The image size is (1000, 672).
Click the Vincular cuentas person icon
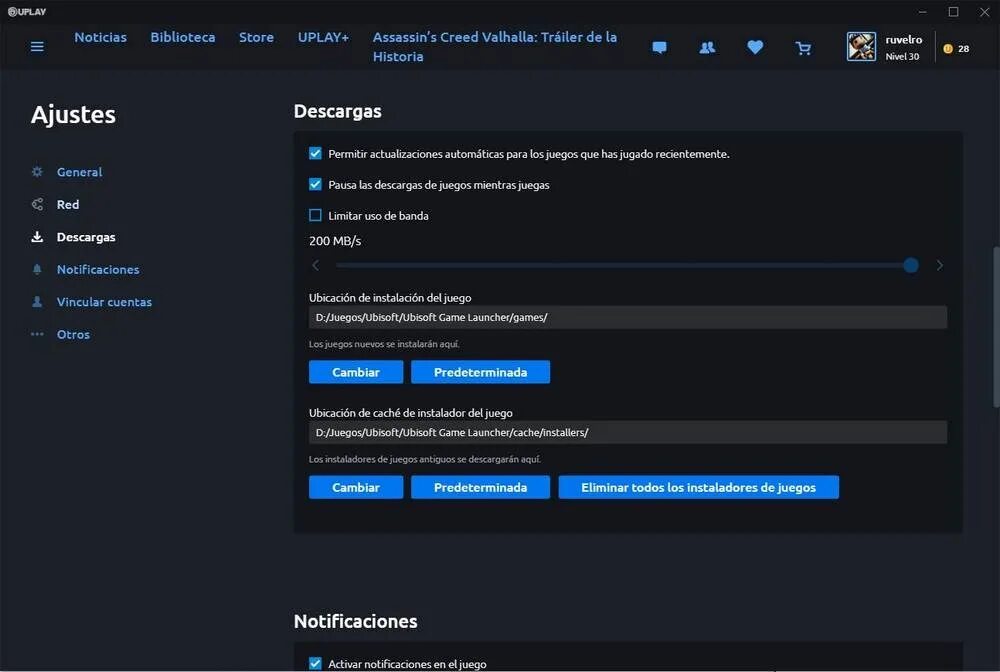click(37, 302)
